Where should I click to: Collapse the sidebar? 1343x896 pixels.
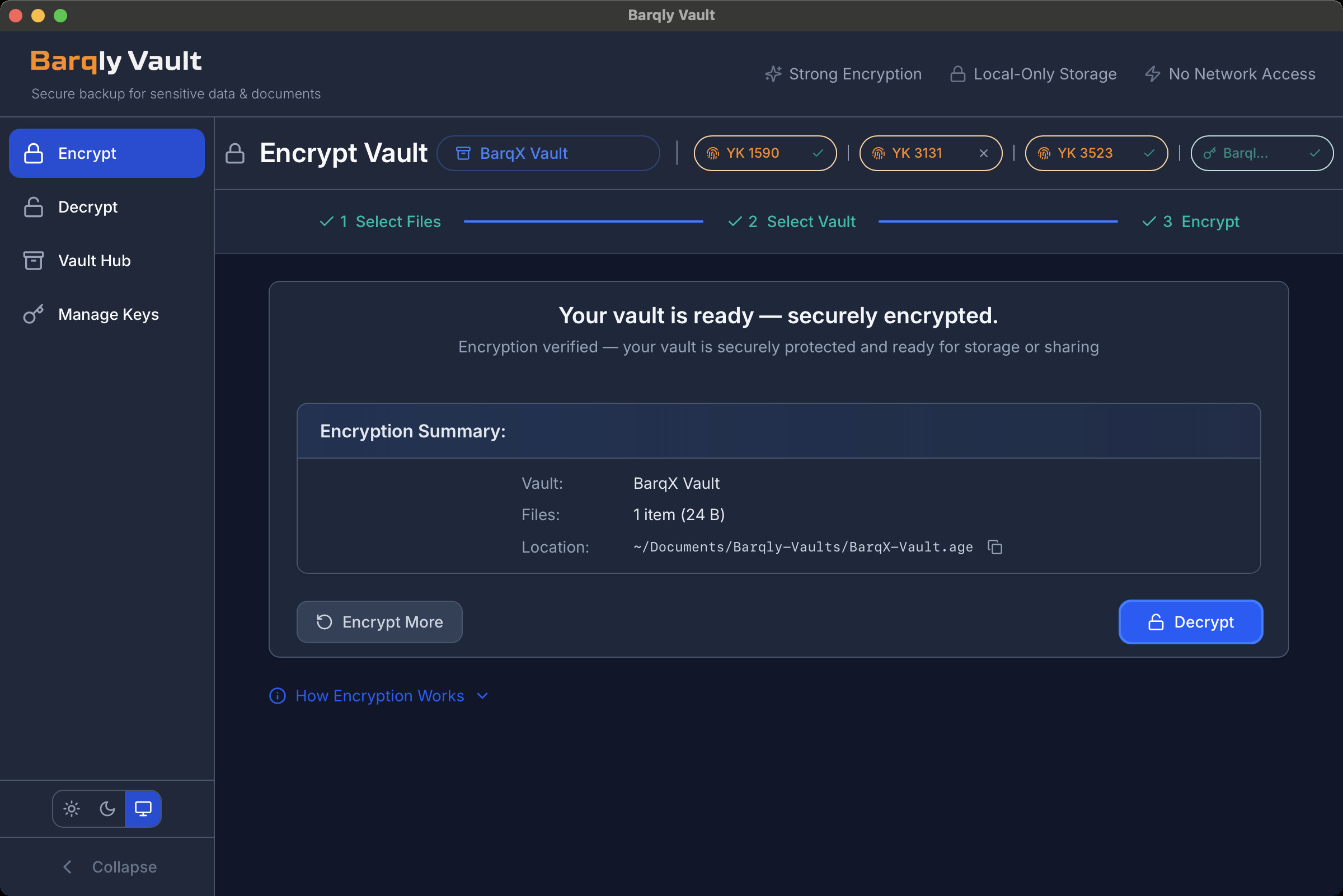(x=109, y=867)
